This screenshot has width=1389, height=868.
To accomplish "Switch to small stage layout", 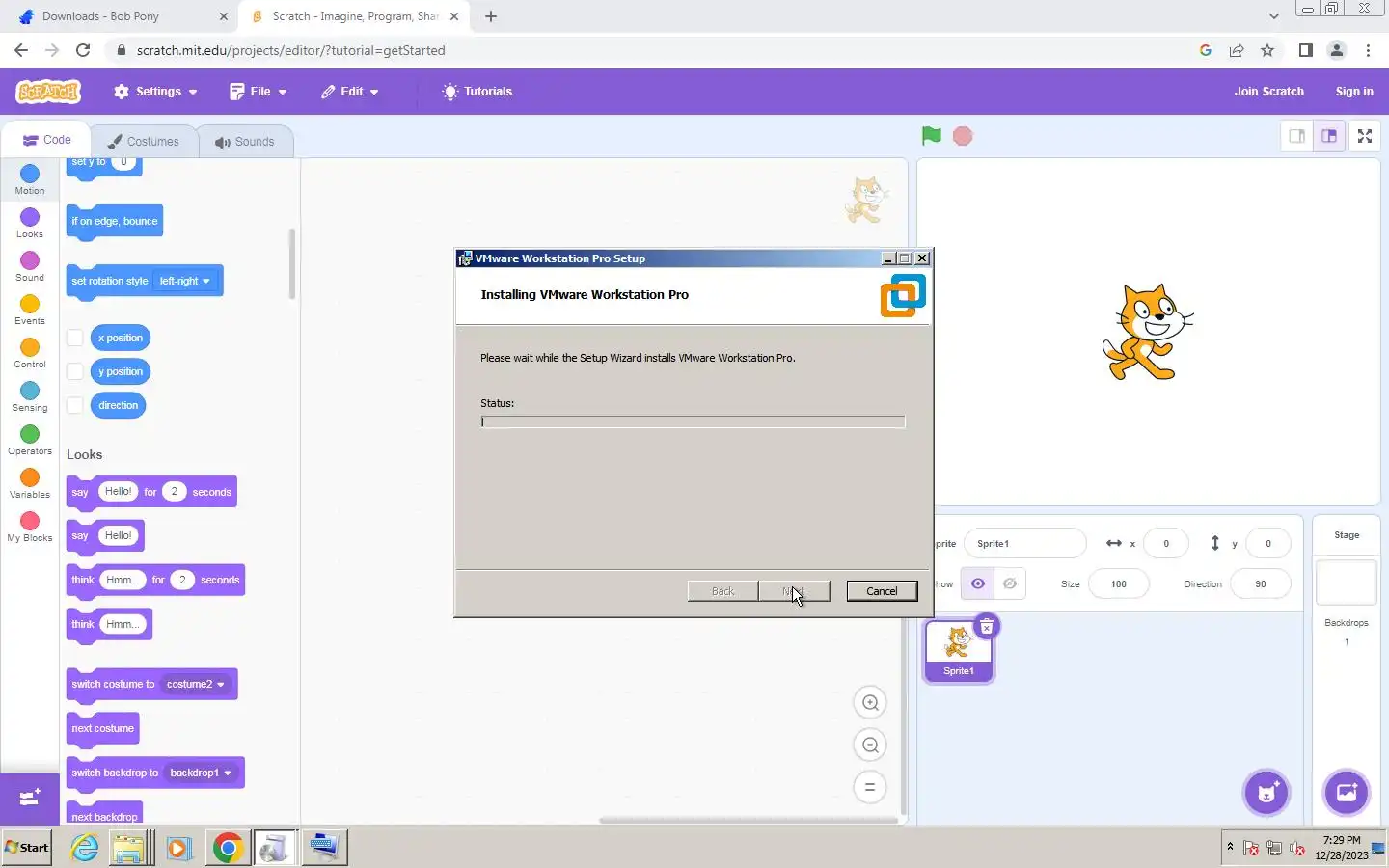I will point(1297,136).
